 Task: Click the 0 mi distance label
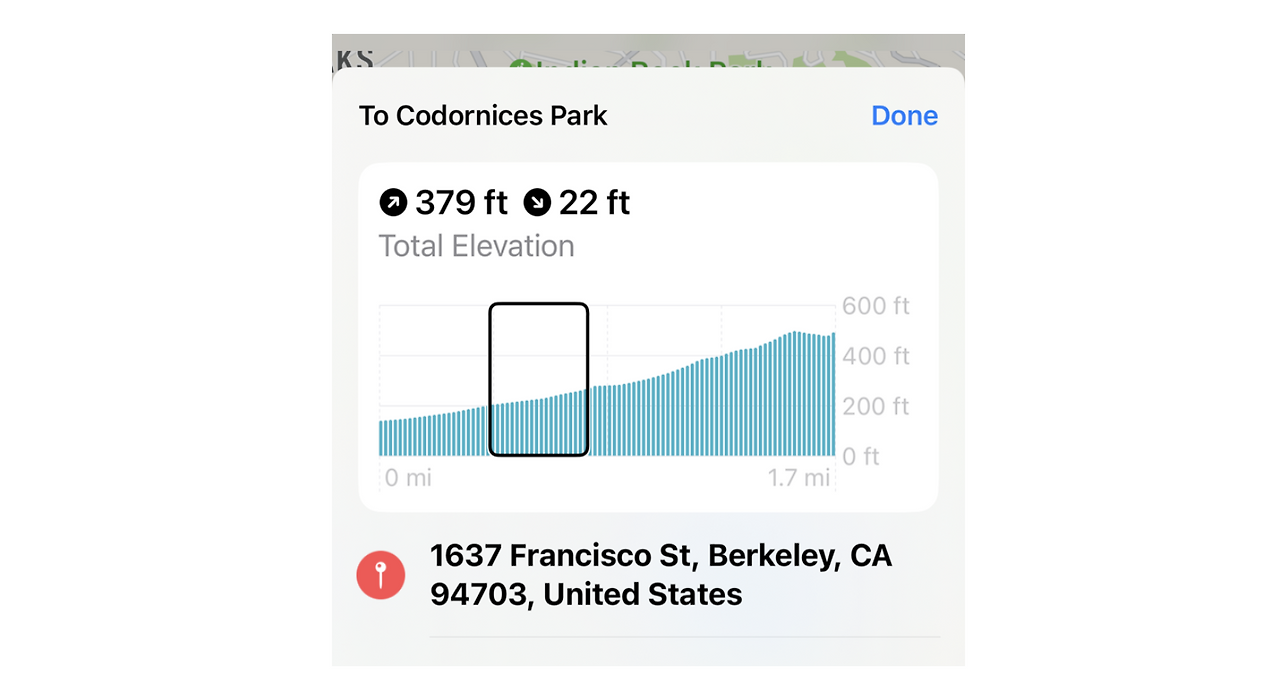[408, 478]
